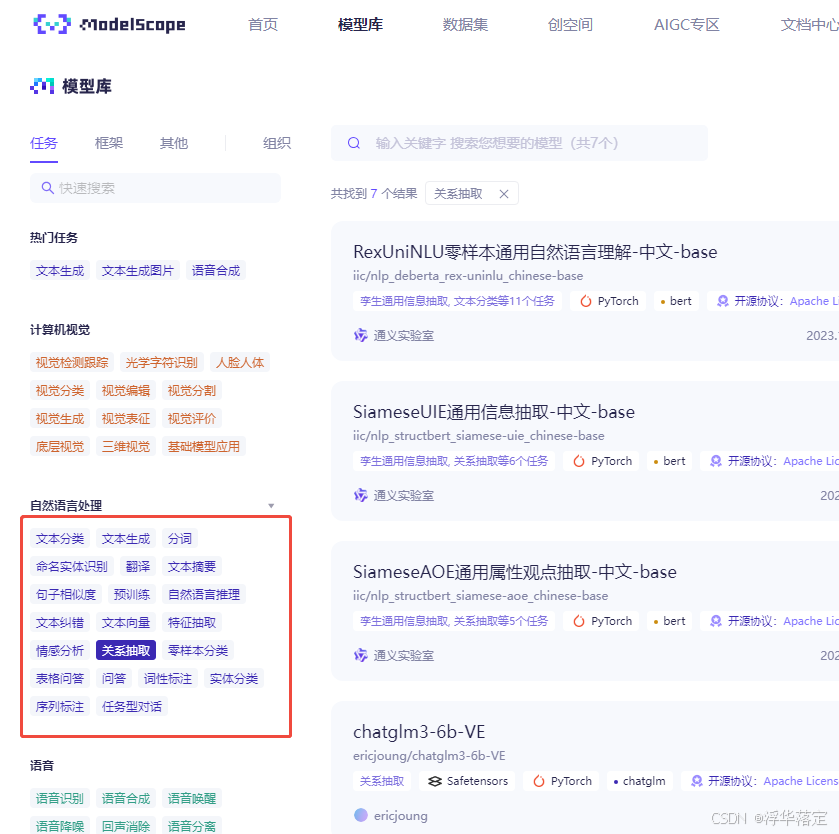Screen dimensions: 839x834
Task: Click the search magnifier in keyword box
Action: tap(354, 143)
